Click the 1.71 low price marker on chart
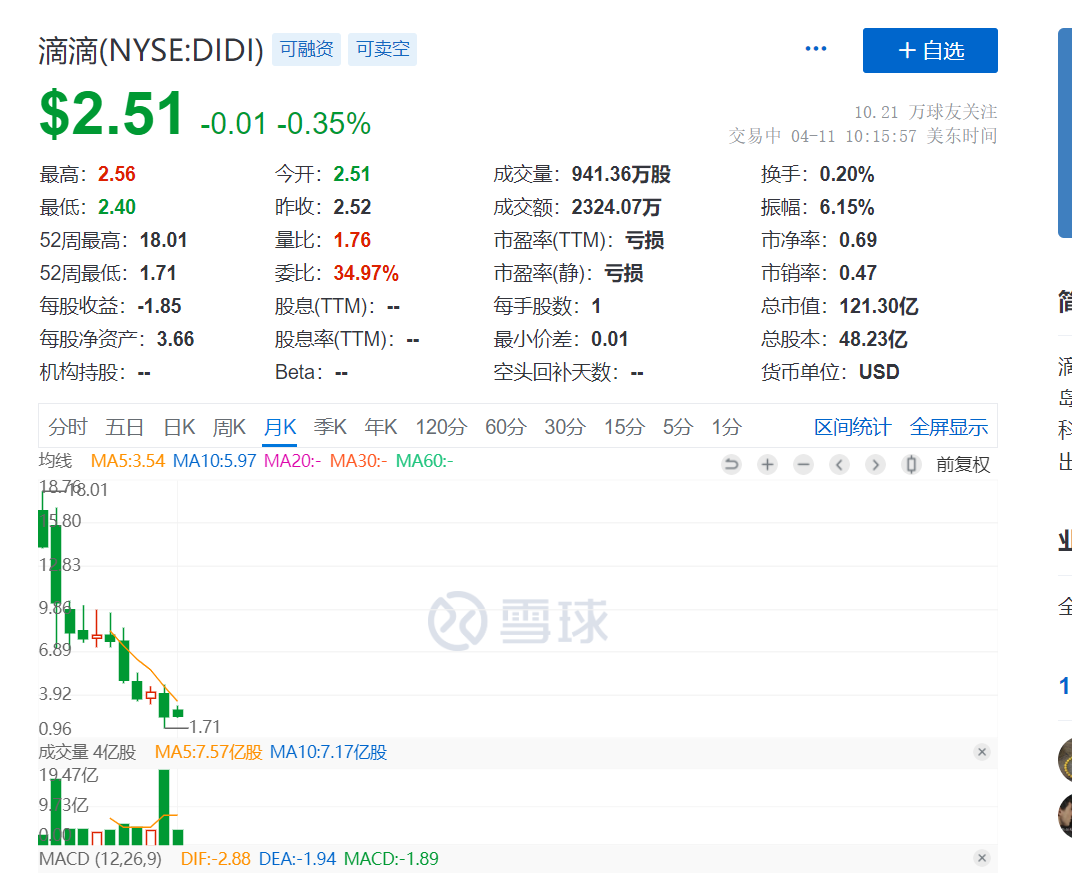The width and height of the screenshot is (1072, 873). (204, 726)
